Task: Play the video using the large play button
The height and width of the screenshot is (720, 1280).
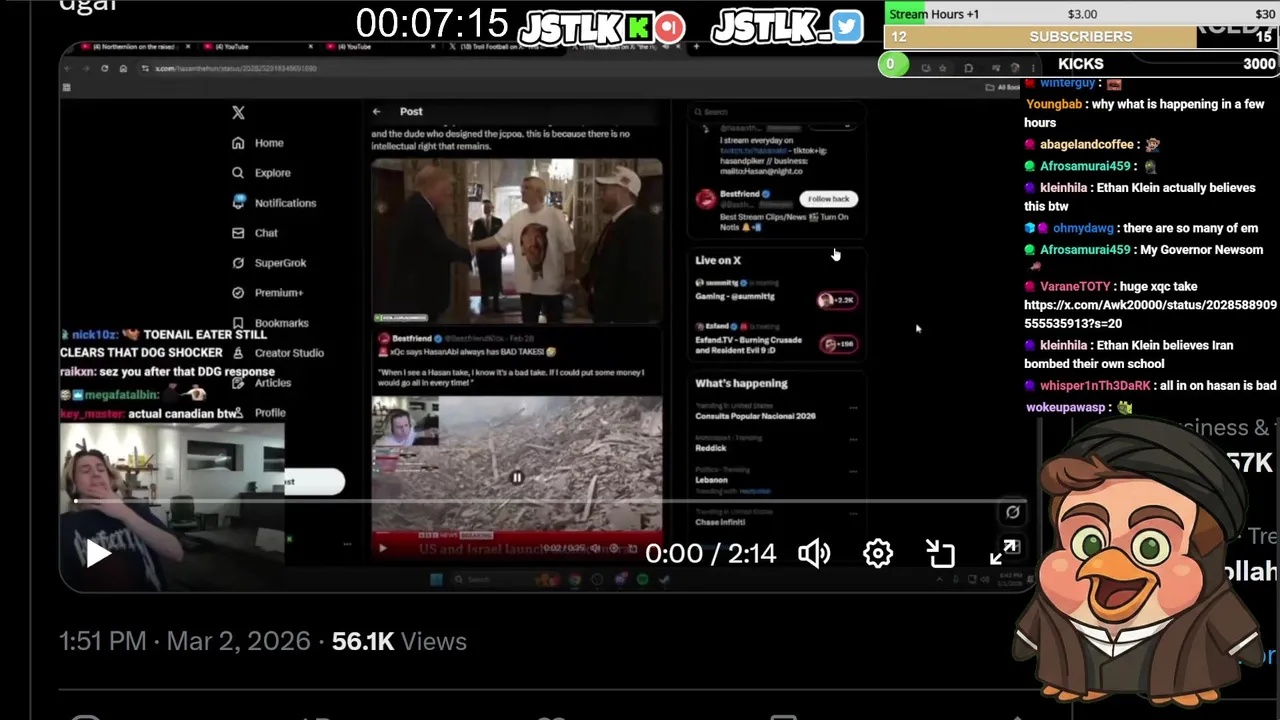Action: pos(98,553)
